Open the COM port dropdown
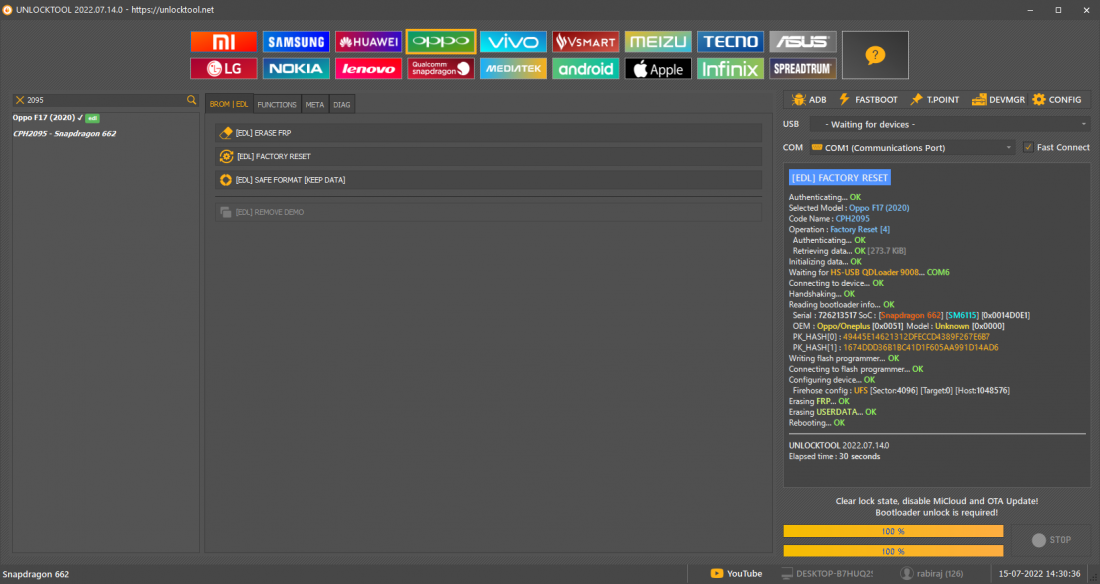 [x=912, y=147]
